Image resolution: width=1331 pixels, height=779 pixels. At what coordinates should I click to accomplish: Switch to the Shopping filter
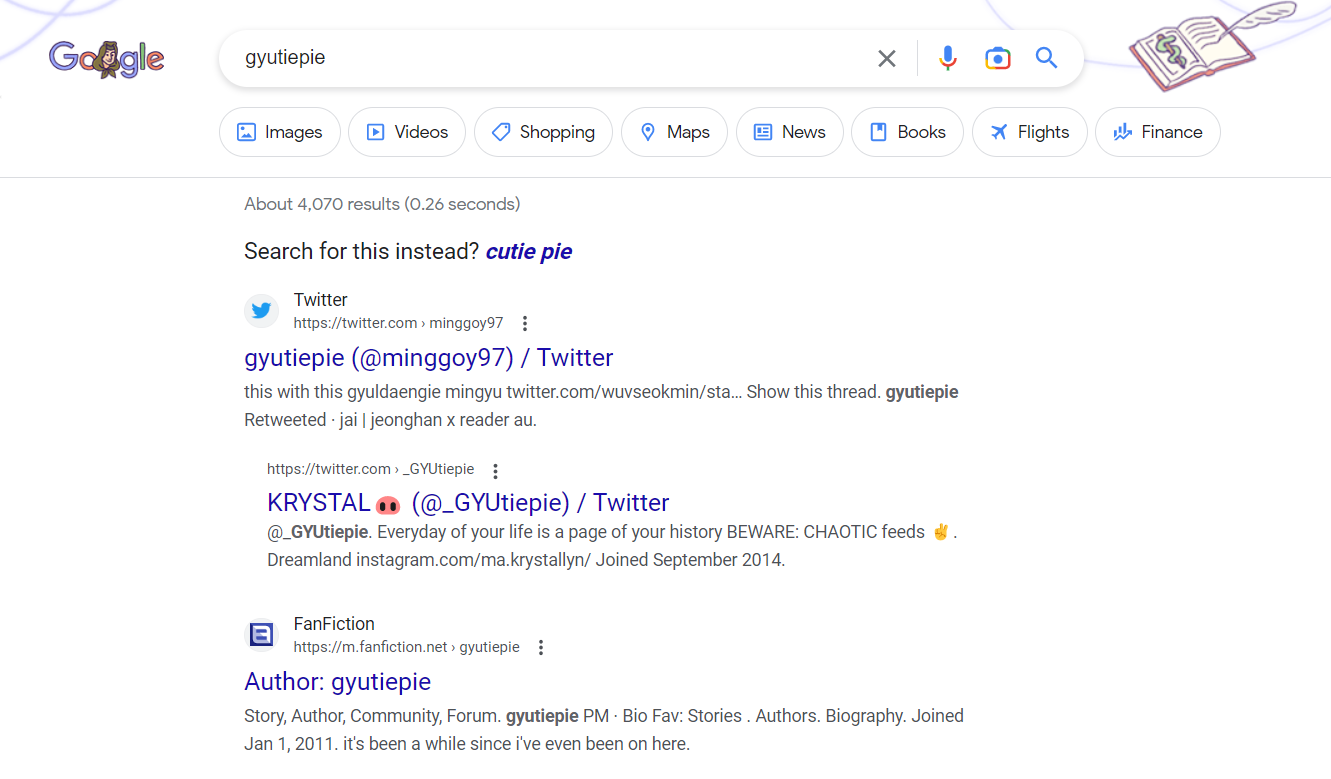coord(543,132)
